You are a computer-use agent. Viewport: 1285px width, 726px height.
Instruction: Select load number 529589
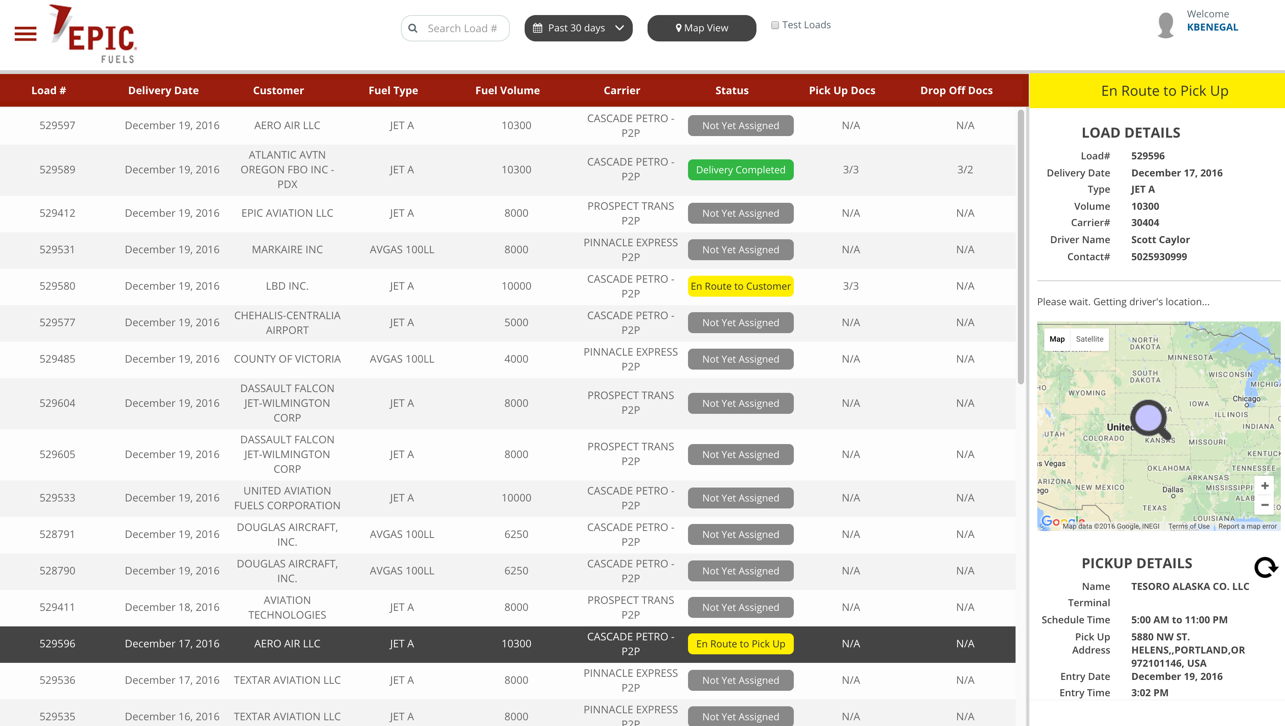(57, 170)
